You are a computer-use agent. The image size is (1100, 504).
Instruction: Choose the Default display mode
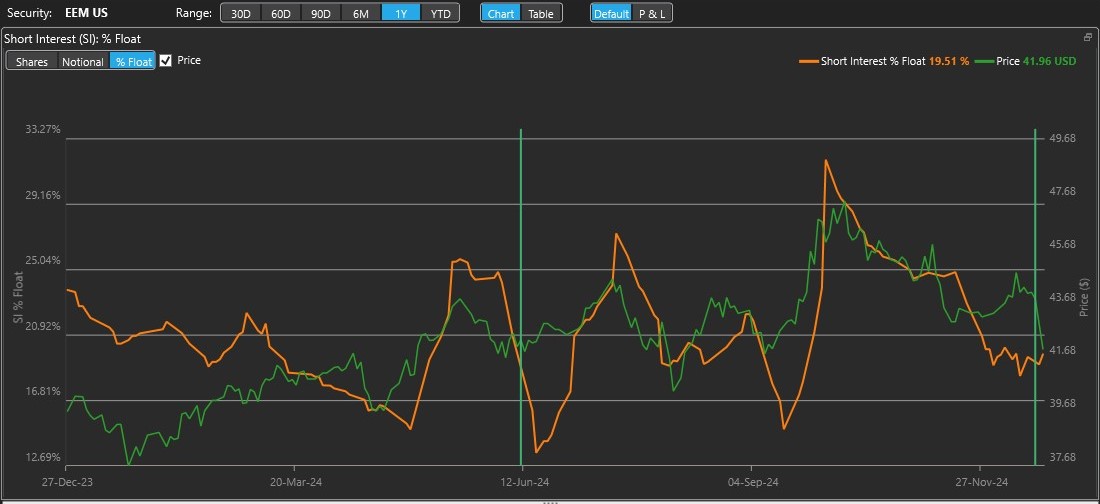point(611,13)
